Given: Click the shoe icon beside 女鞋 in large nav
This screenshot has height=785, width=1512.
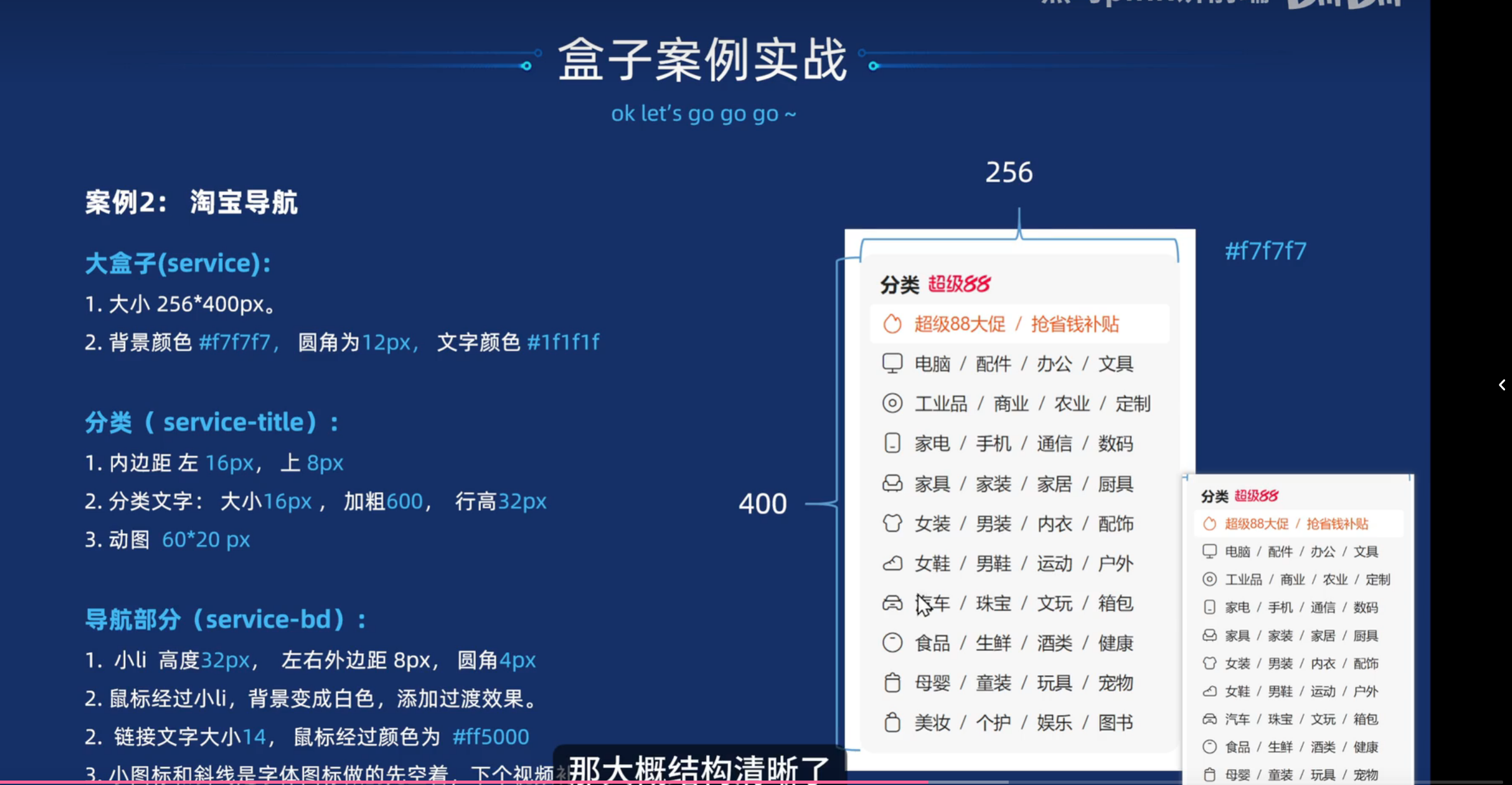Looking at the screenshot, I should tap(892, 563).
